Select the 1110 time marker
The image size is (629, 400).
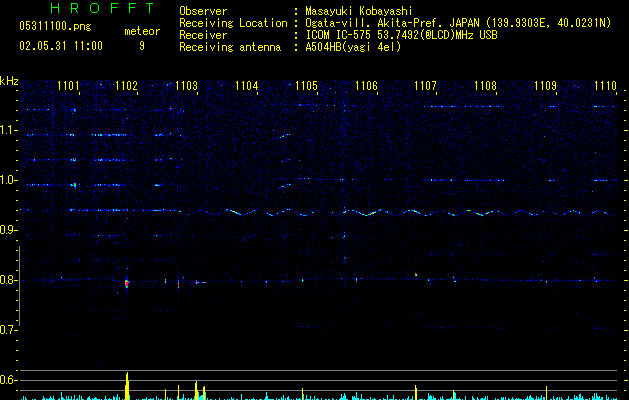pyautogui.click(x=605, y=86)
